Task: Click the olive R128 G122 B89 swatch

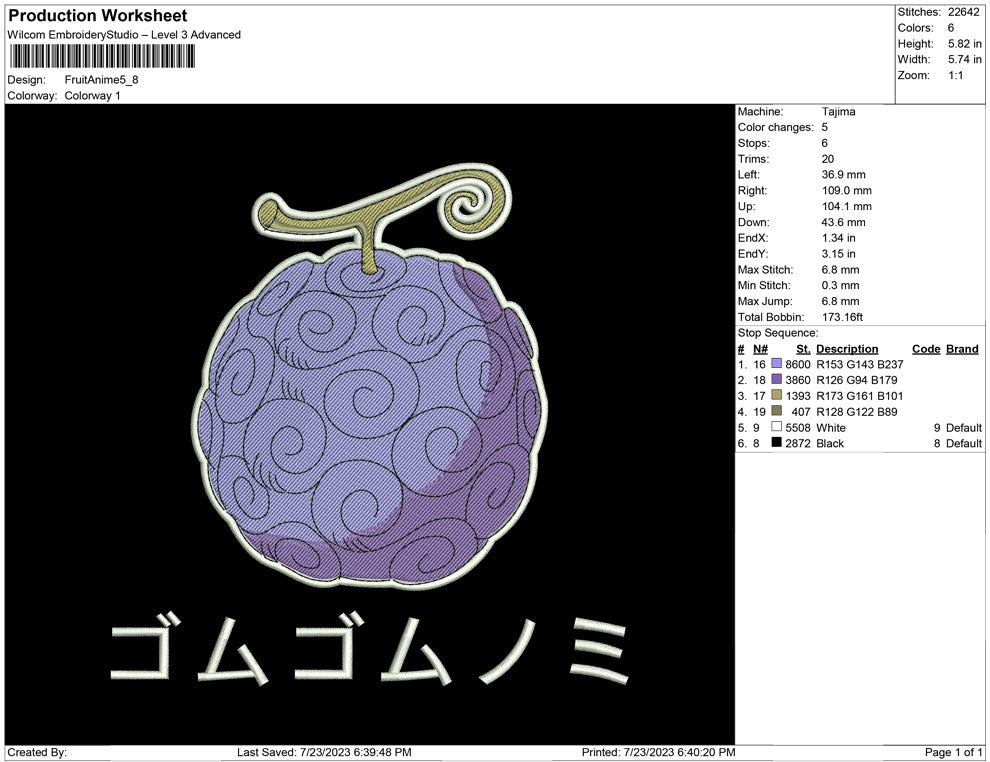Action: coord(777,411)
